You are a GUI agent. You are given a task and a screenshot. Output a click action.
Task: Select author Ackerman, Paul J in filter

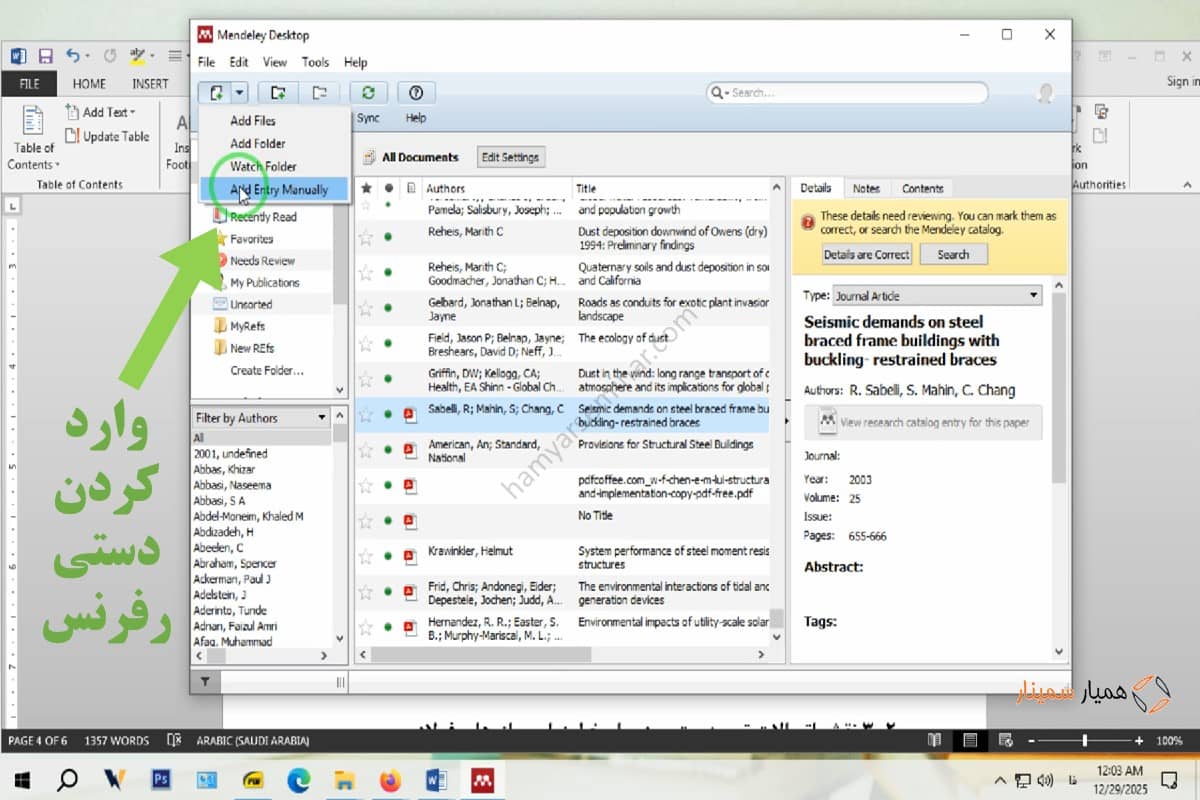pos(231,579)
